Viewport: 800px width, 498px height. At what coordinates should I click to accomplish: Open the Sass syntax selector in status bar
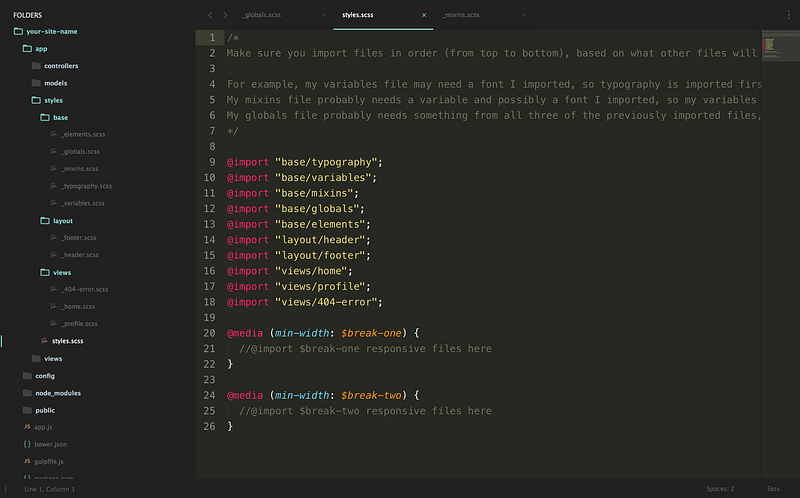click(773, 489)
